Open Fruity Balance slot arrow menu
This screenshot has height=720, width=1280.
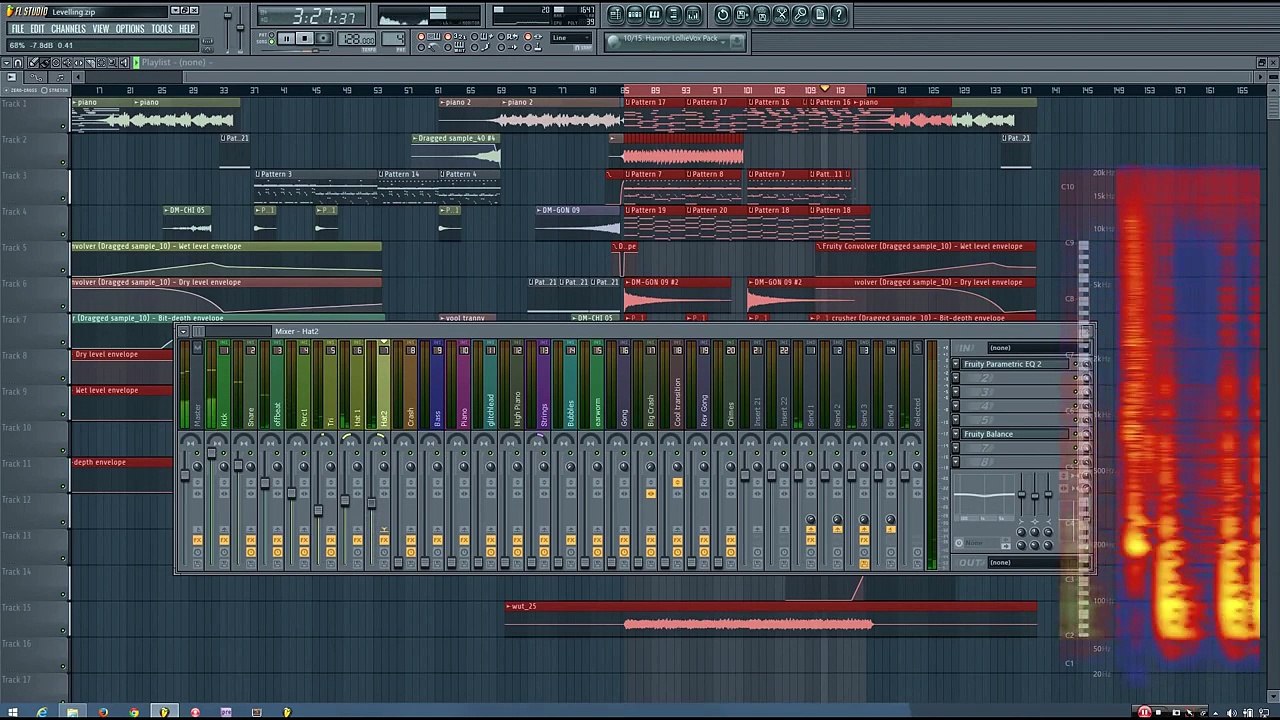coord(956,434)
